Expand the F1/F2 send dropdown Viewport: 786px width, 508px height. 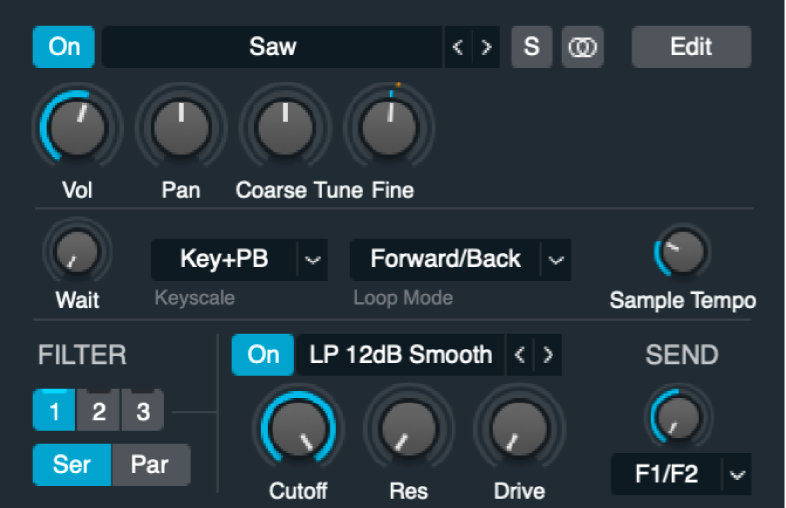(x=738, y=475)
